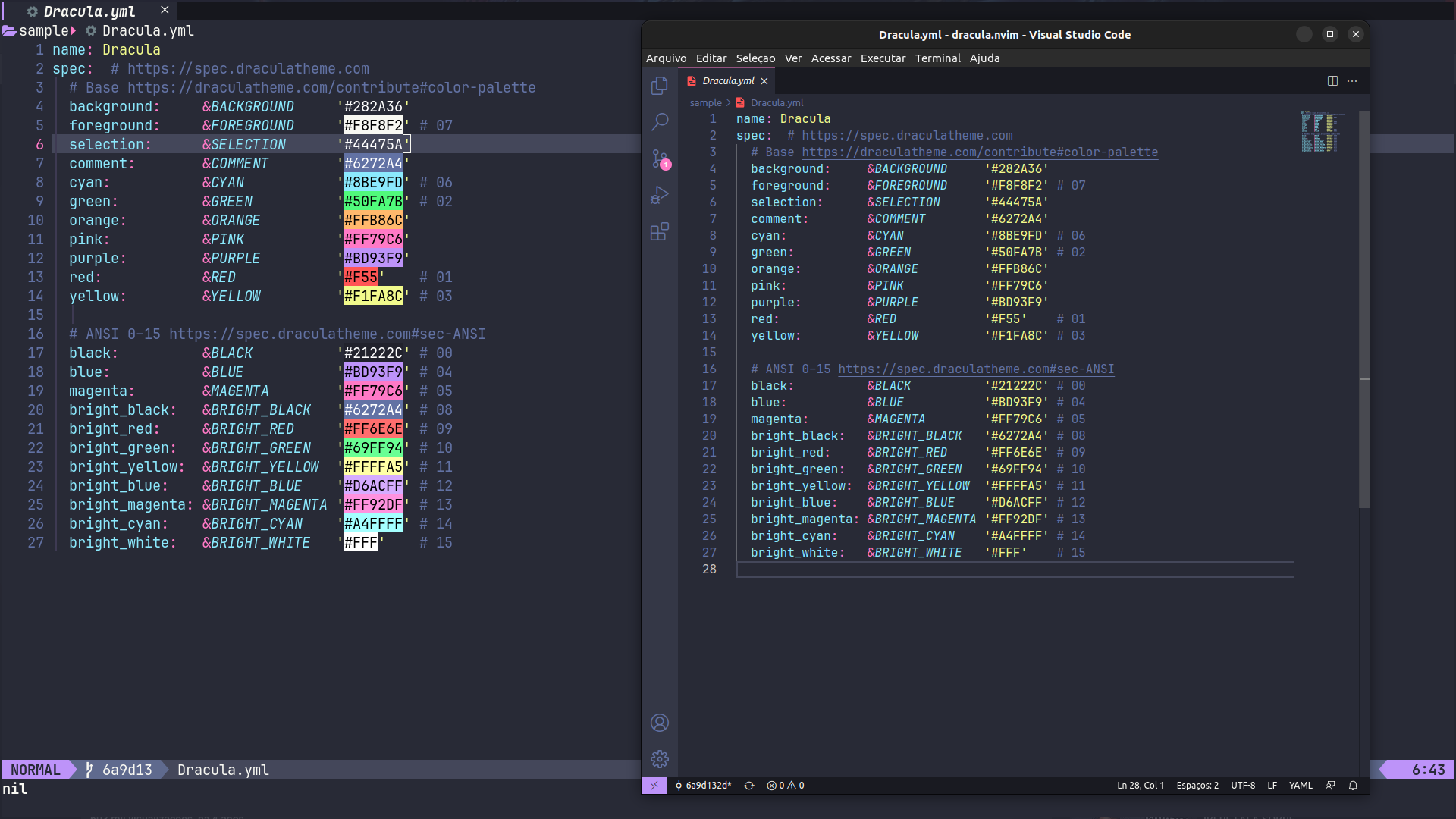
Task: Click the synchronize changes icon in status bar
Action: point(749,786)
